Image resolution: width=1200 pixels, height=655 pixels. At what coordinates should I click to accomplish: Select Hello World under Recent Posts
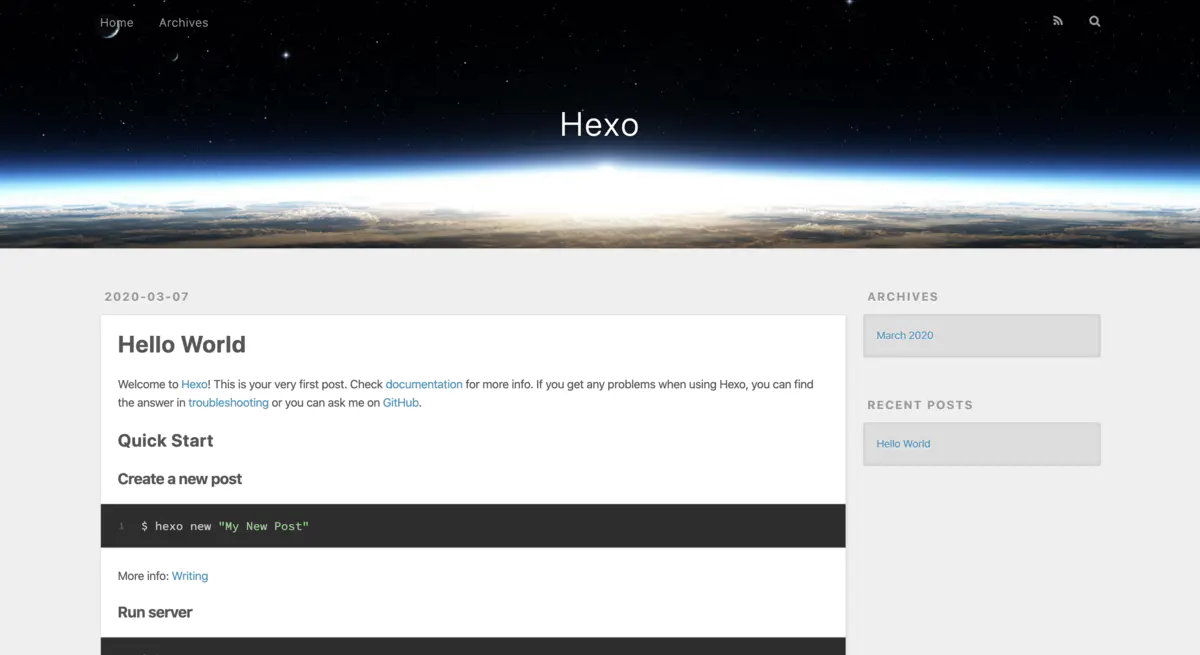[x=903, y=443]
